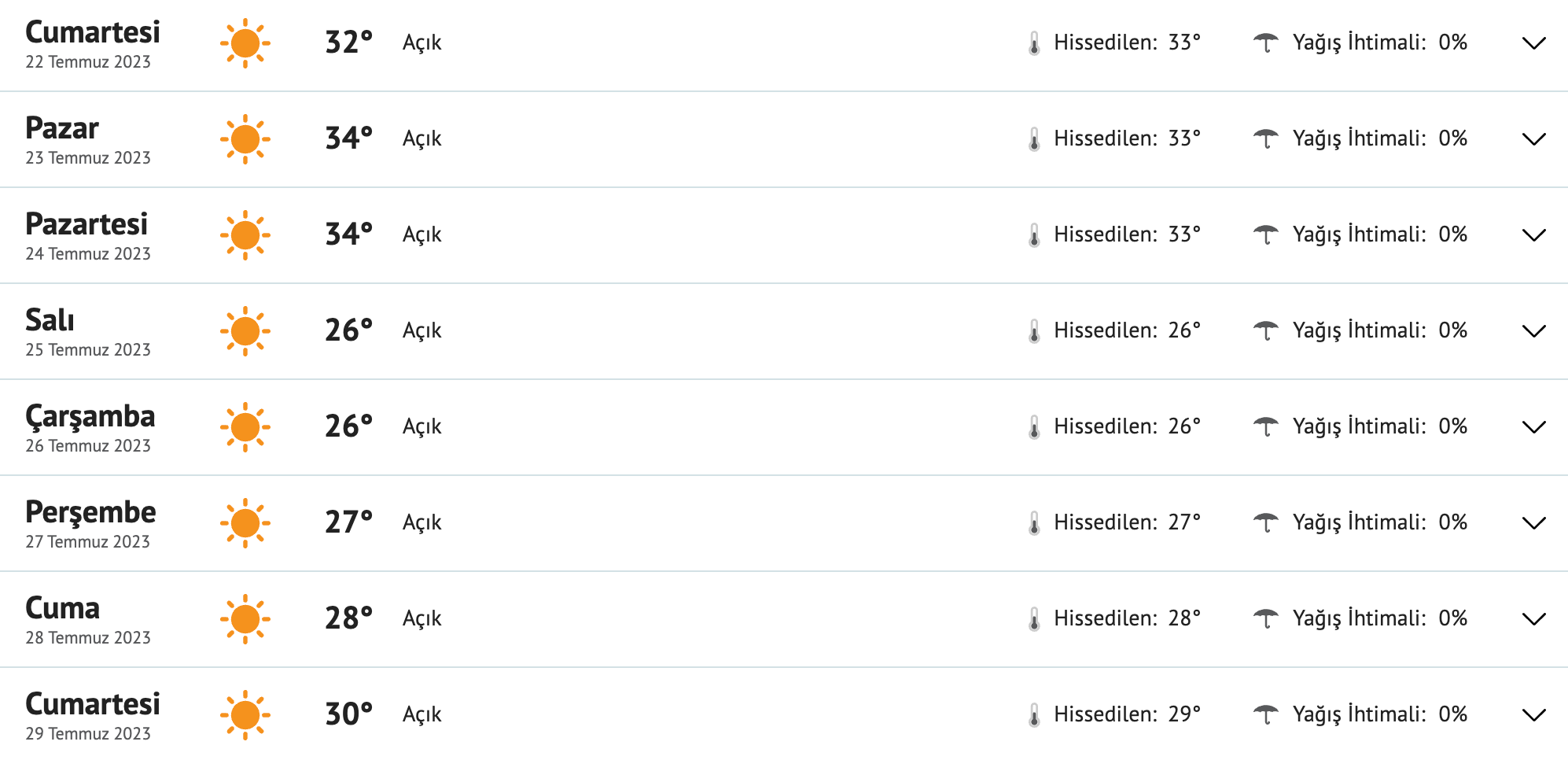1568x760 pixels.
Task: Click the thermometer icon next to Hissedilen 33° on Pazar
Action: tap(1034, 138)
